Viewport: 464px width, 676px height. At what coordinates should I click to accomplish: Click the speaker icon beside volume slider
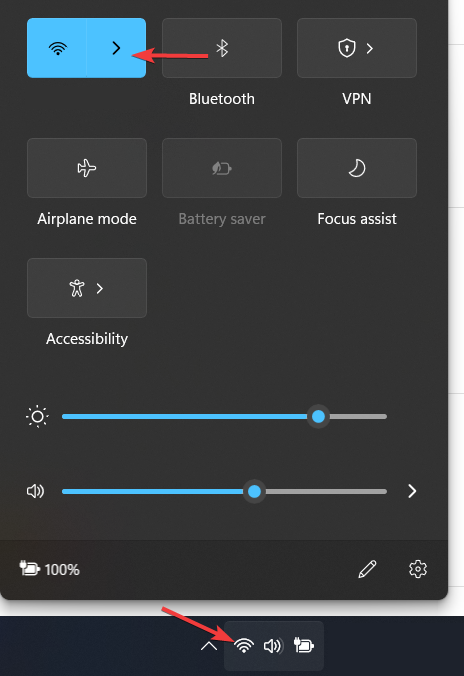click(35, 491)
